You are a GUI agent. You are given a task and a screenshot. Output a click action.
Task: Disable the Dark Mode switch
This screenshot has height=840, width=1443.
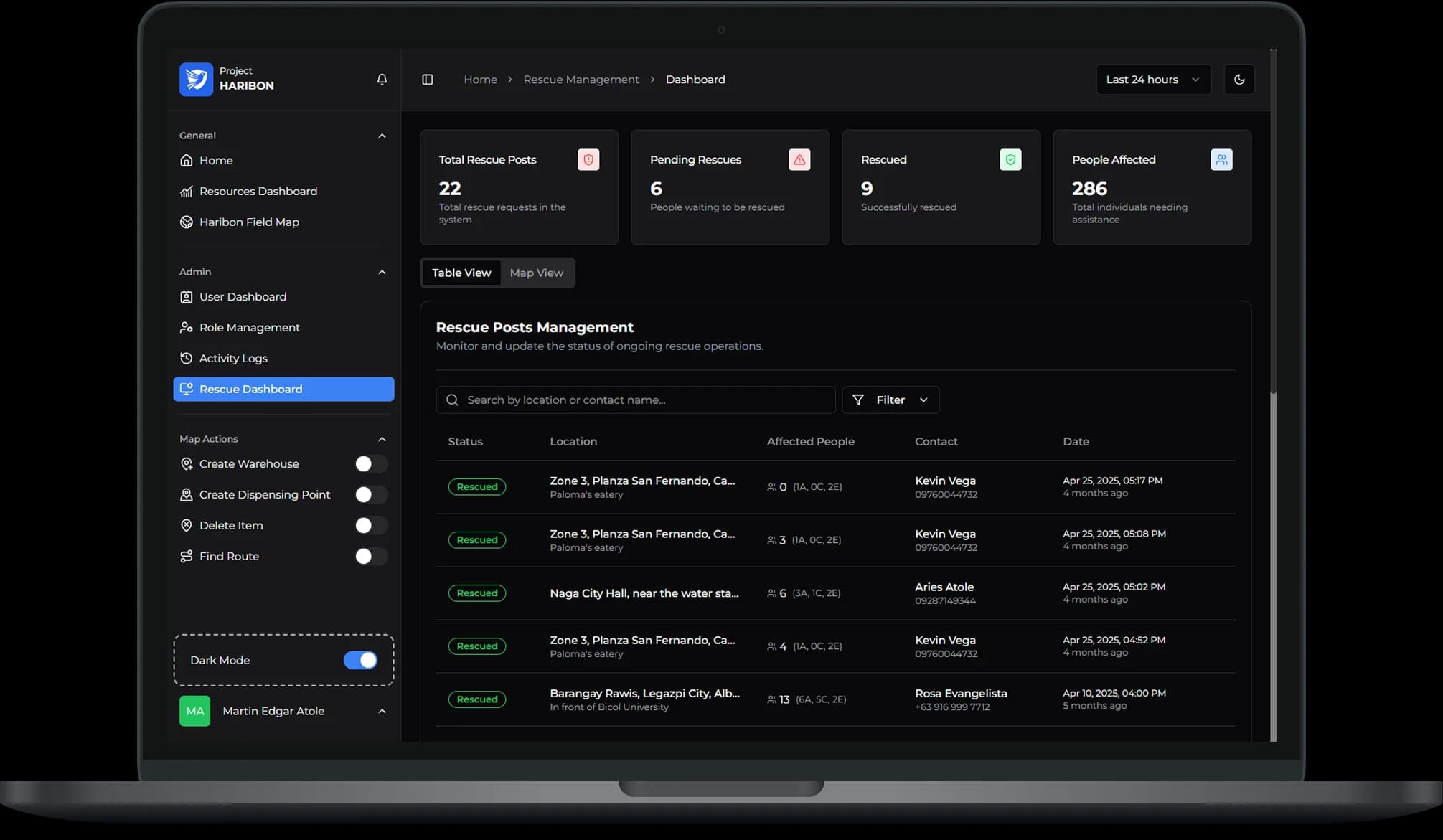pos(360,661)
